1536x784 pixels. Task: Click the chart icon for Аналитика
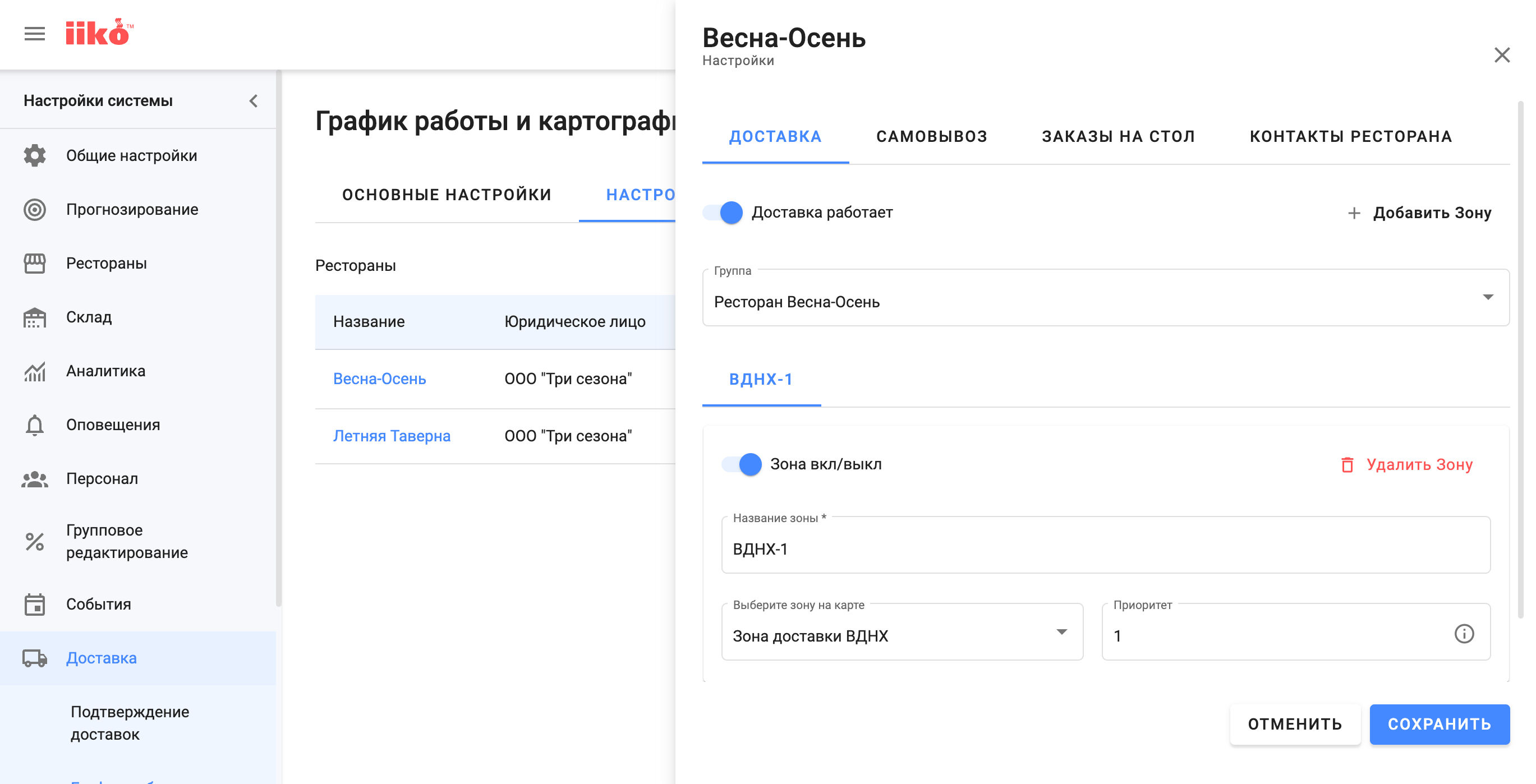[35, 371]
